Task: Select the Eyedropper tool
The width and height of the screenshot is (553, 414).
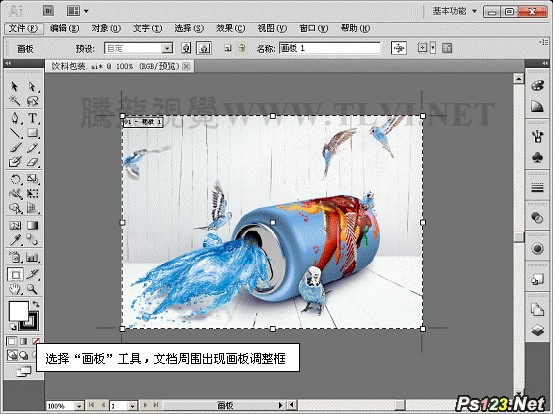Action: [x=15, y=240]
